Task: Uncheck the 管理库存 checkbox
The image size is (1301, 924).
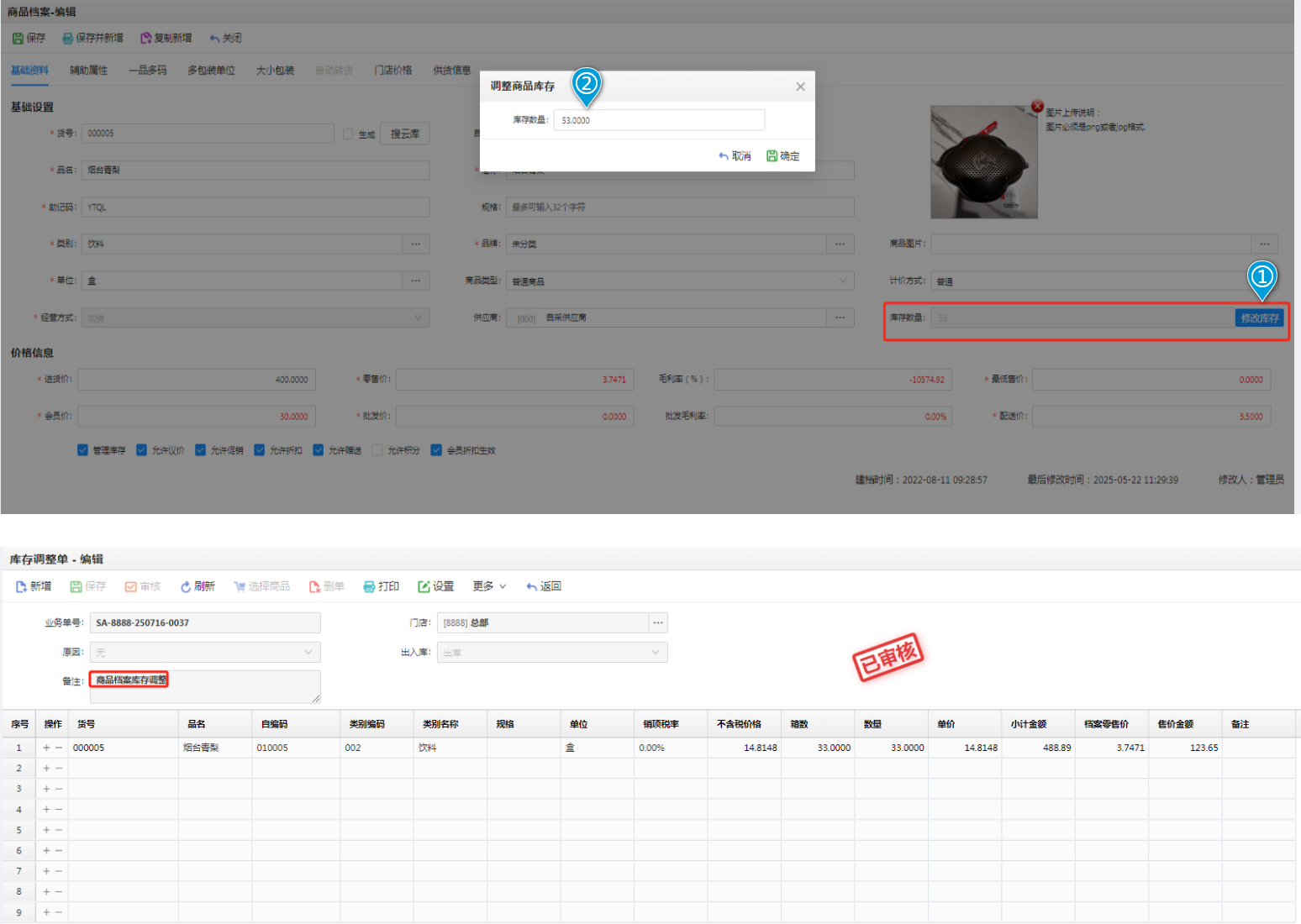Action: [x=82, y=450]
